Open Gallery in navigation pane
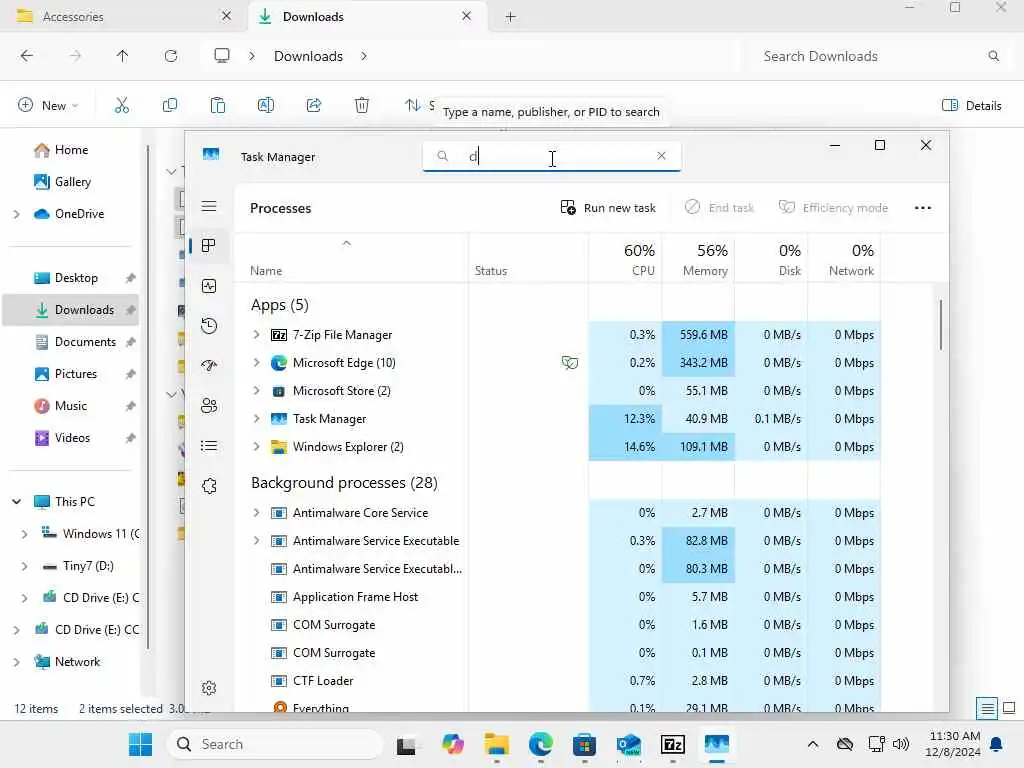Viewport: 1024px width, 768px height. (x=71, y=182)
